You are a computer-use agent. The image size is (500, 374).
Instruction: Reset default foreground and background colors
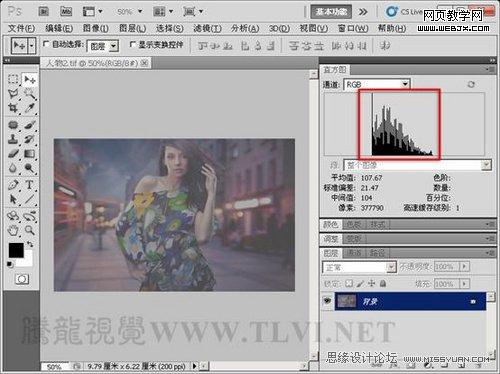point(10,264)
